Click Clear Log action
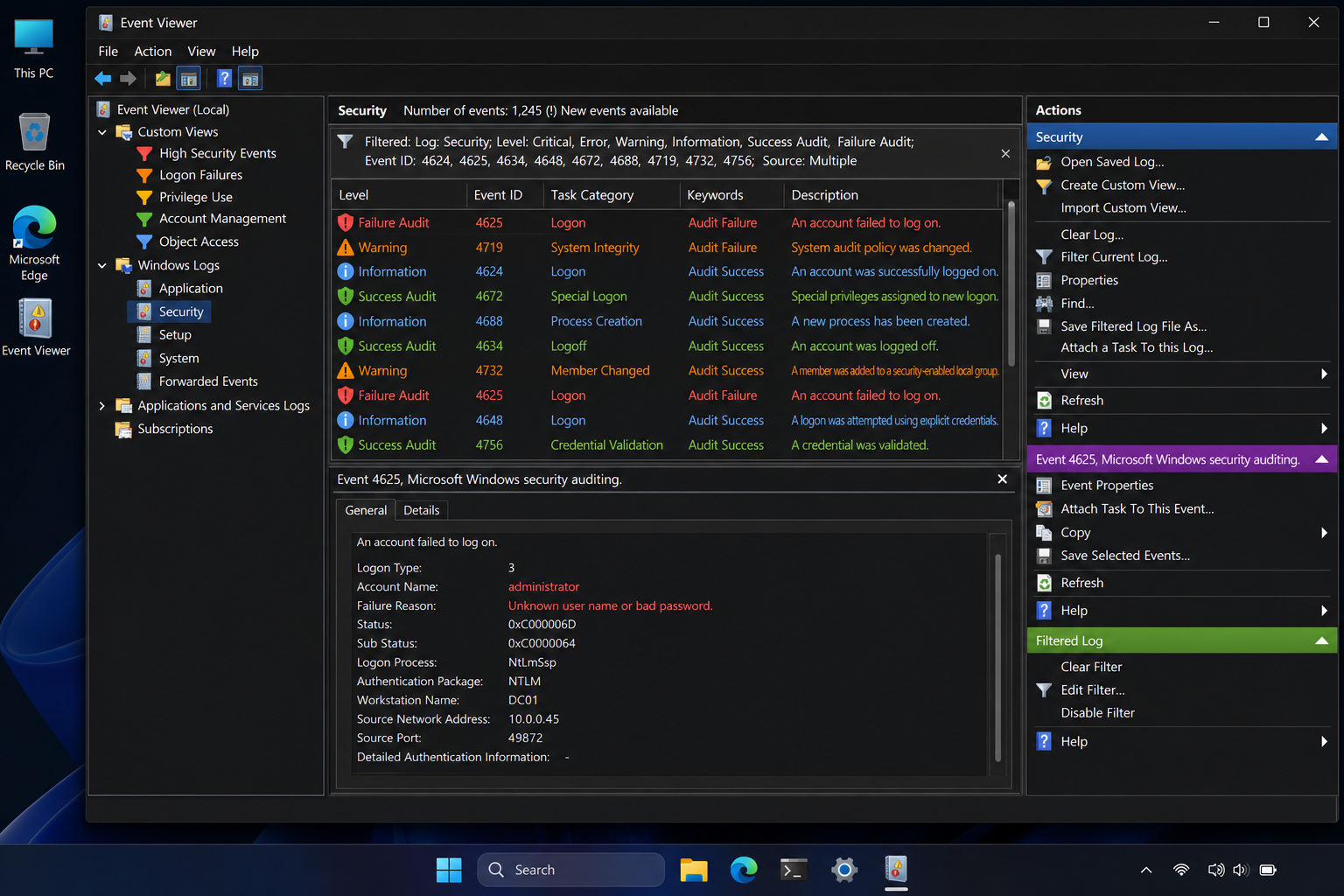Screen dimensions: 1344x896 tap(1092, 234)
